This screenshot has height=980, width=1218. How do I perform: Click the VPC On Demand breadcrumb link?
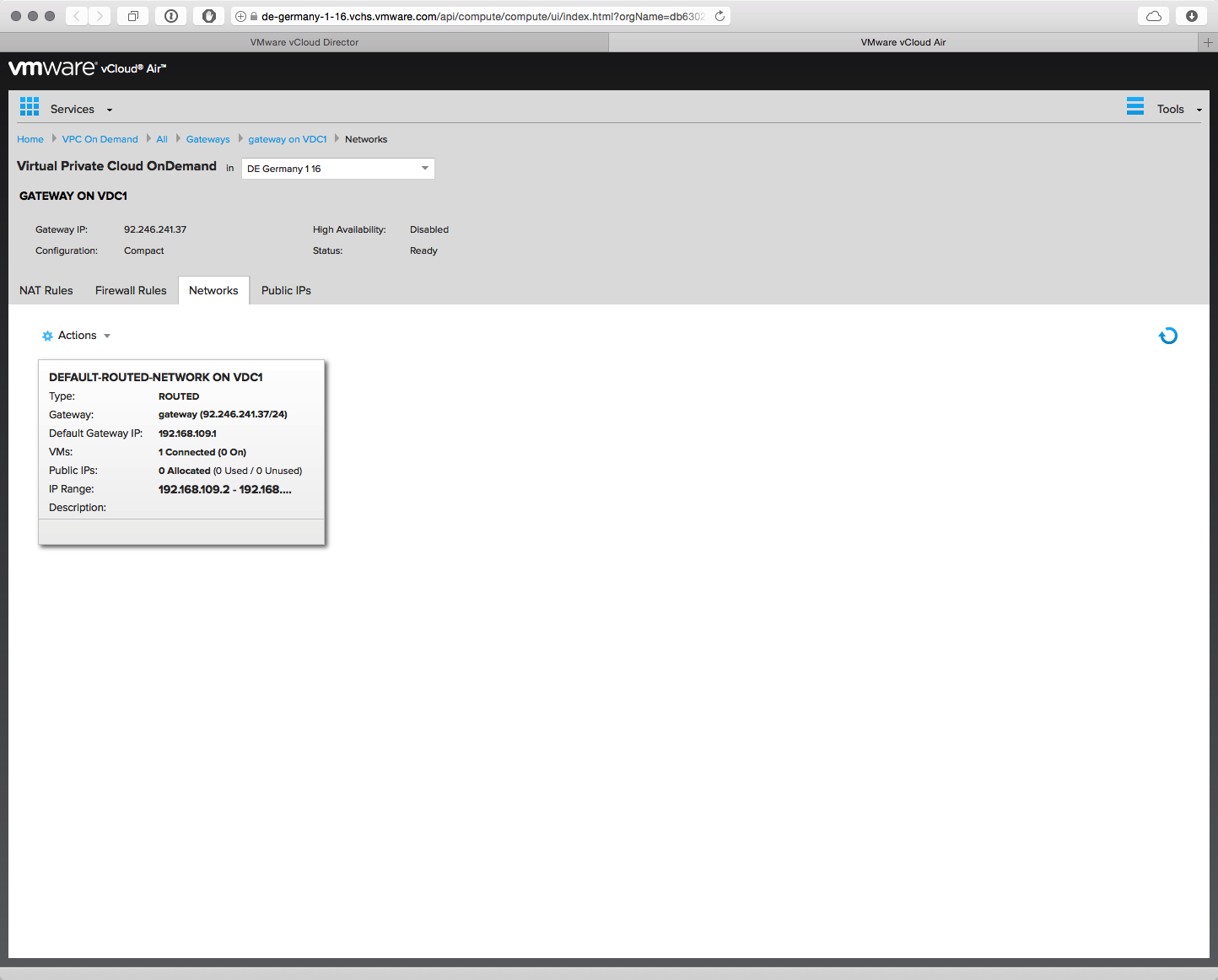point(100,139)
